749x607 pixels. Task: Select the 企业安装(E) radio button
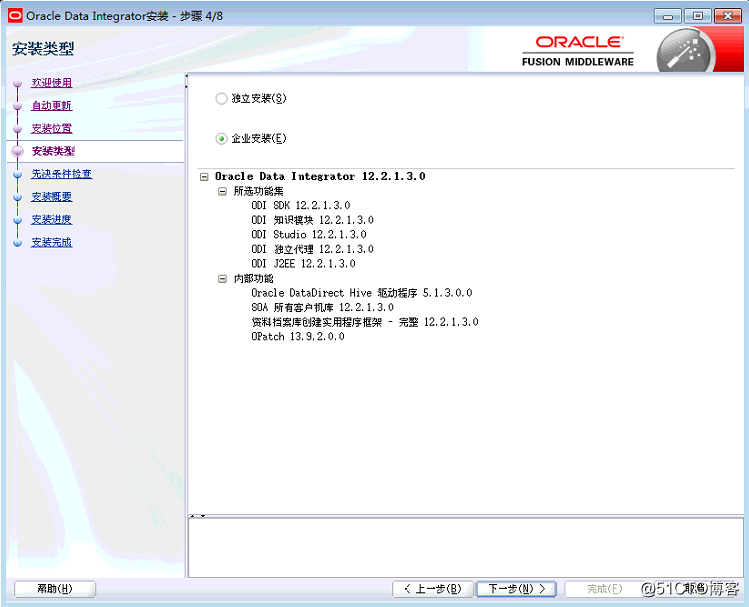click(x=221, y=139)
